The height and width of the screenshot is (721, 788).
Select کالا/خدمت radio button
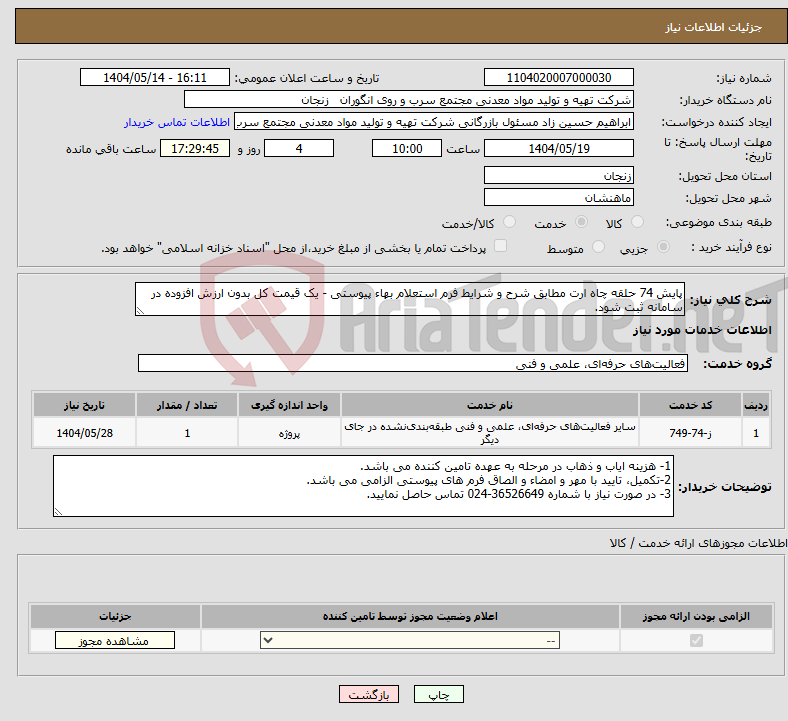[509, 222]
